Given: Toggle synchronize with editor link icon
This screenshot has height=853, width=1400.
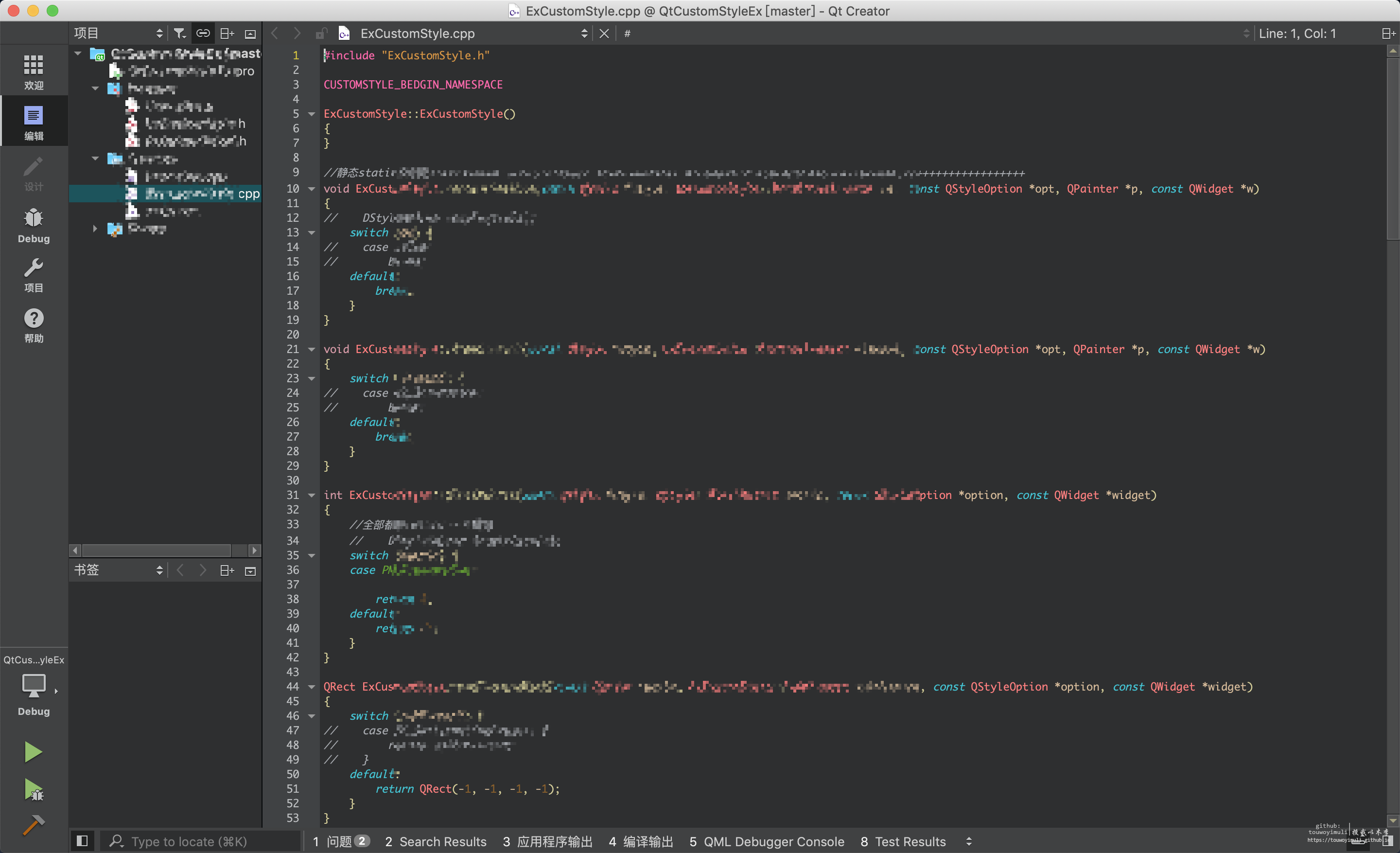Looking at the screenshot, I should (x=203, y=34).
